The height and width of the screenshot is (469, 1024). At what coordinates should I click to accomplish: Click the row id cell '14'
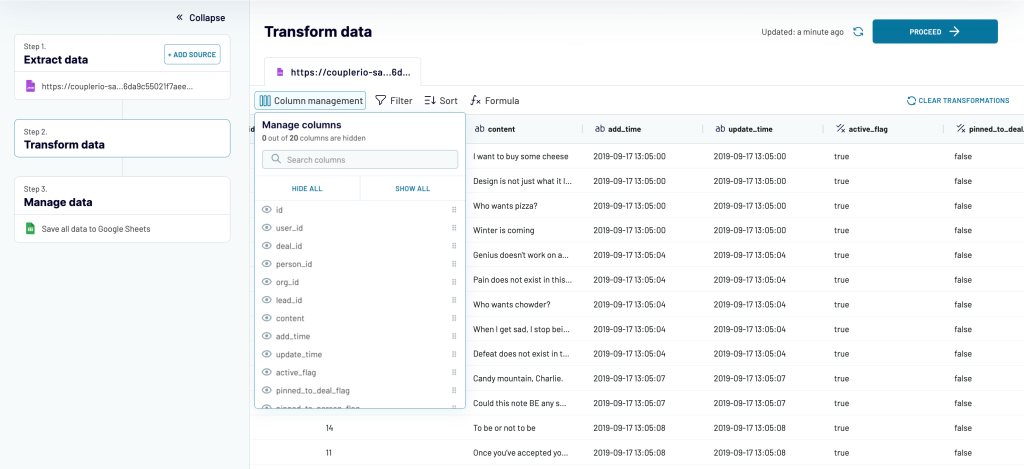330,428
